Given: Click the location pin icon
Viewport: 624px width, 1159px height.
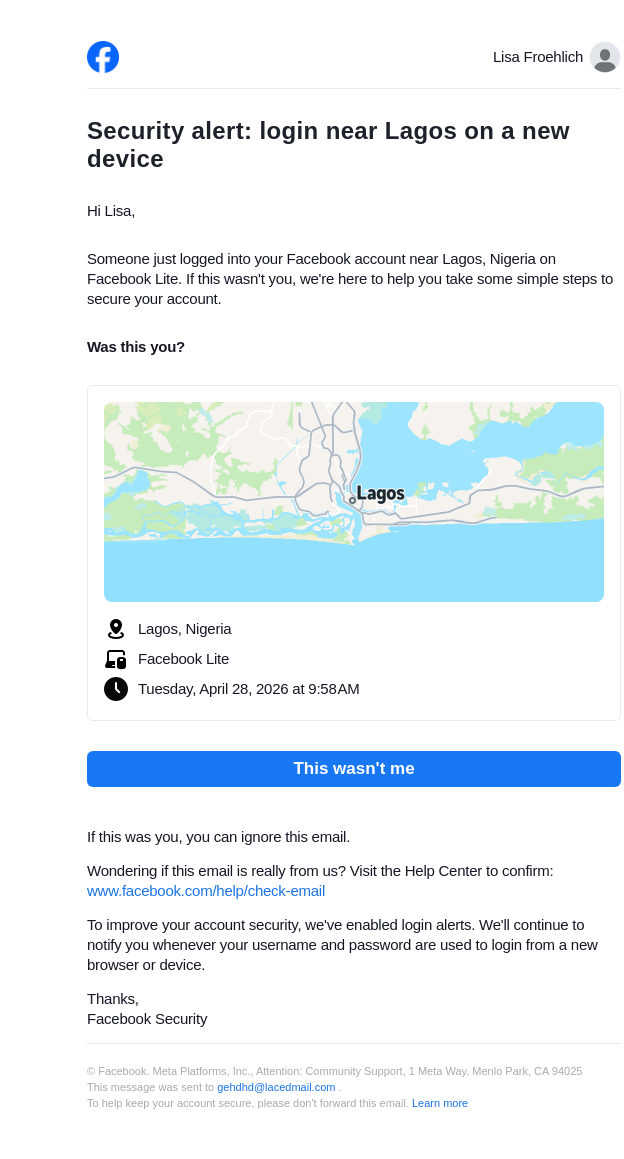Looking at the screenshot, I should coord(116,629).
